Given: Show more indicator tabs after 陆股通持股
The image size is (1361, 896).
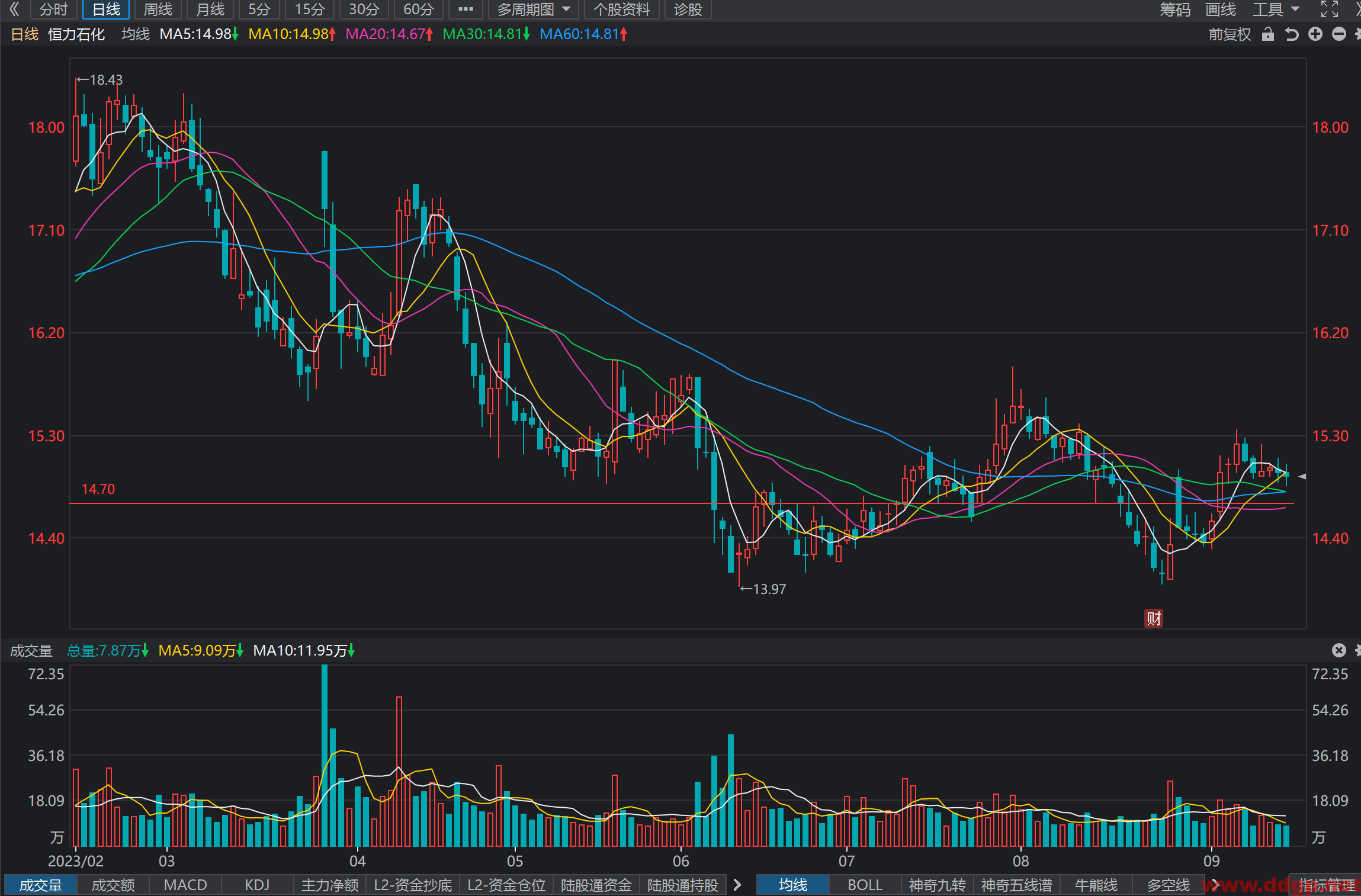Looking at the screenshot, I should (737, 885).
